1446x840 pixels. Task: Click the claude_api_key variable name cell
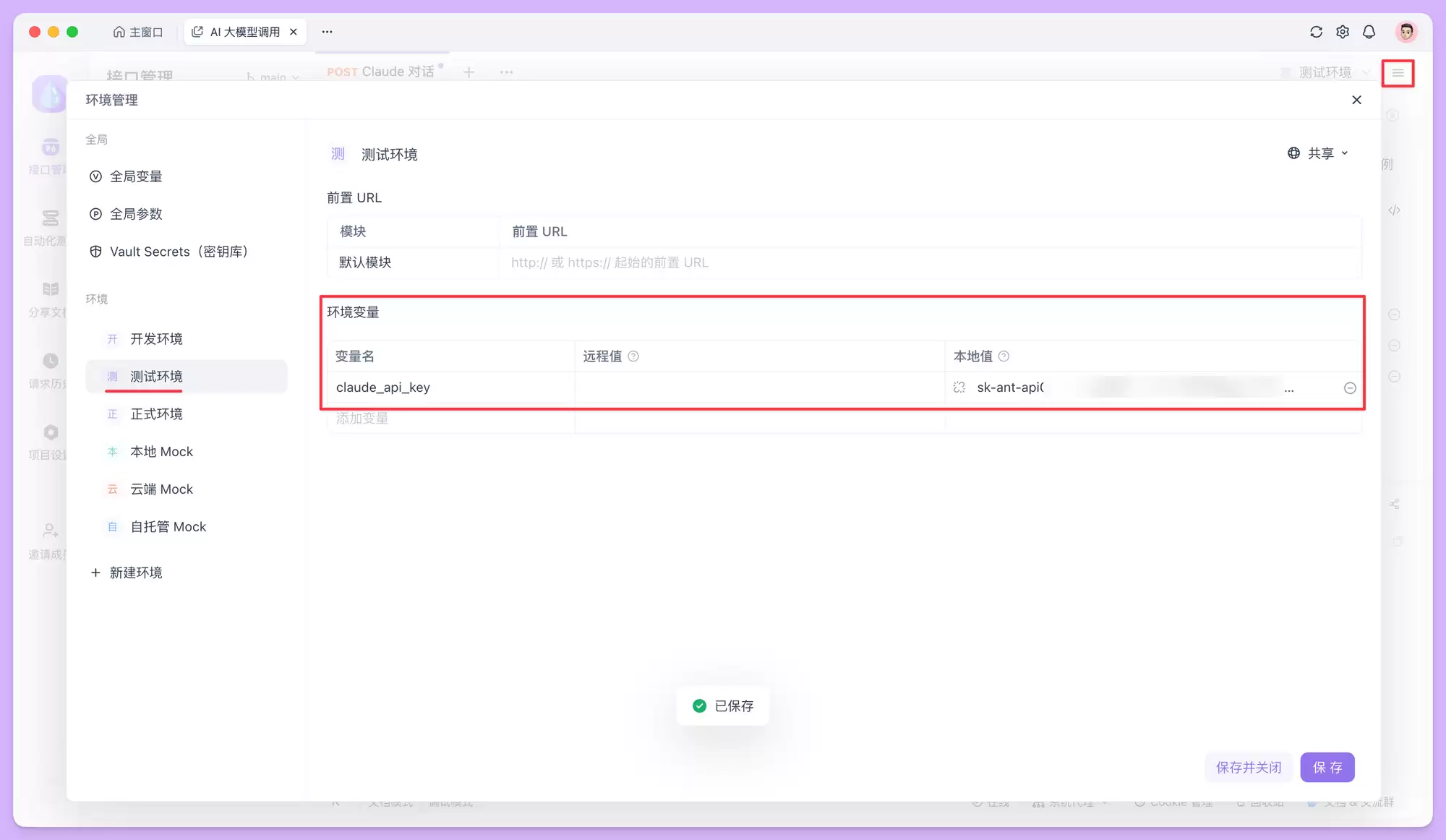451,387
